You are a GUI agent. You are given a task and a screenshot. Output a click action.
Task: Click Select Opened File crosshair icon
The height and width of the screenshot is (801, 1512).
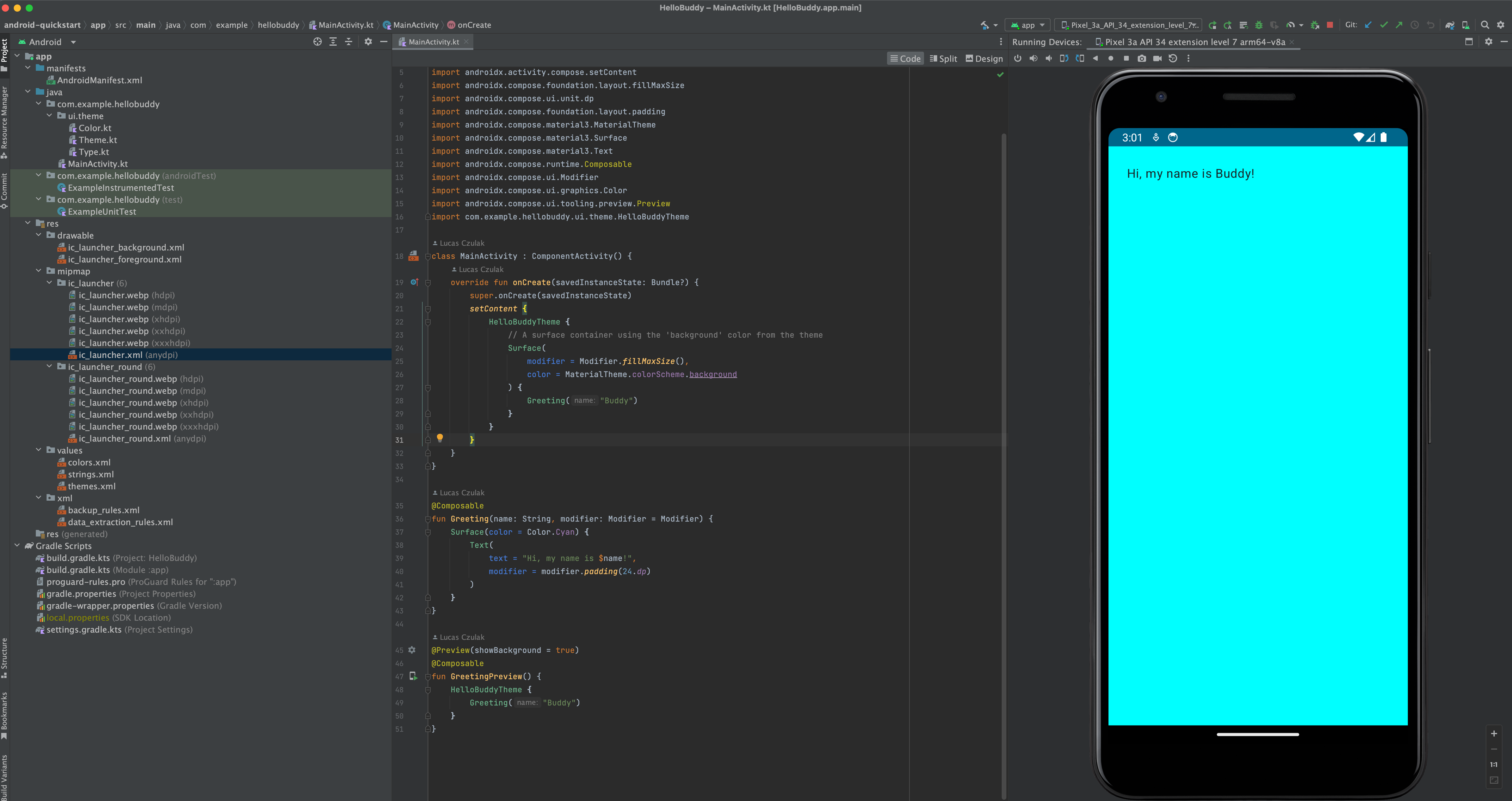tap(318, 42)
